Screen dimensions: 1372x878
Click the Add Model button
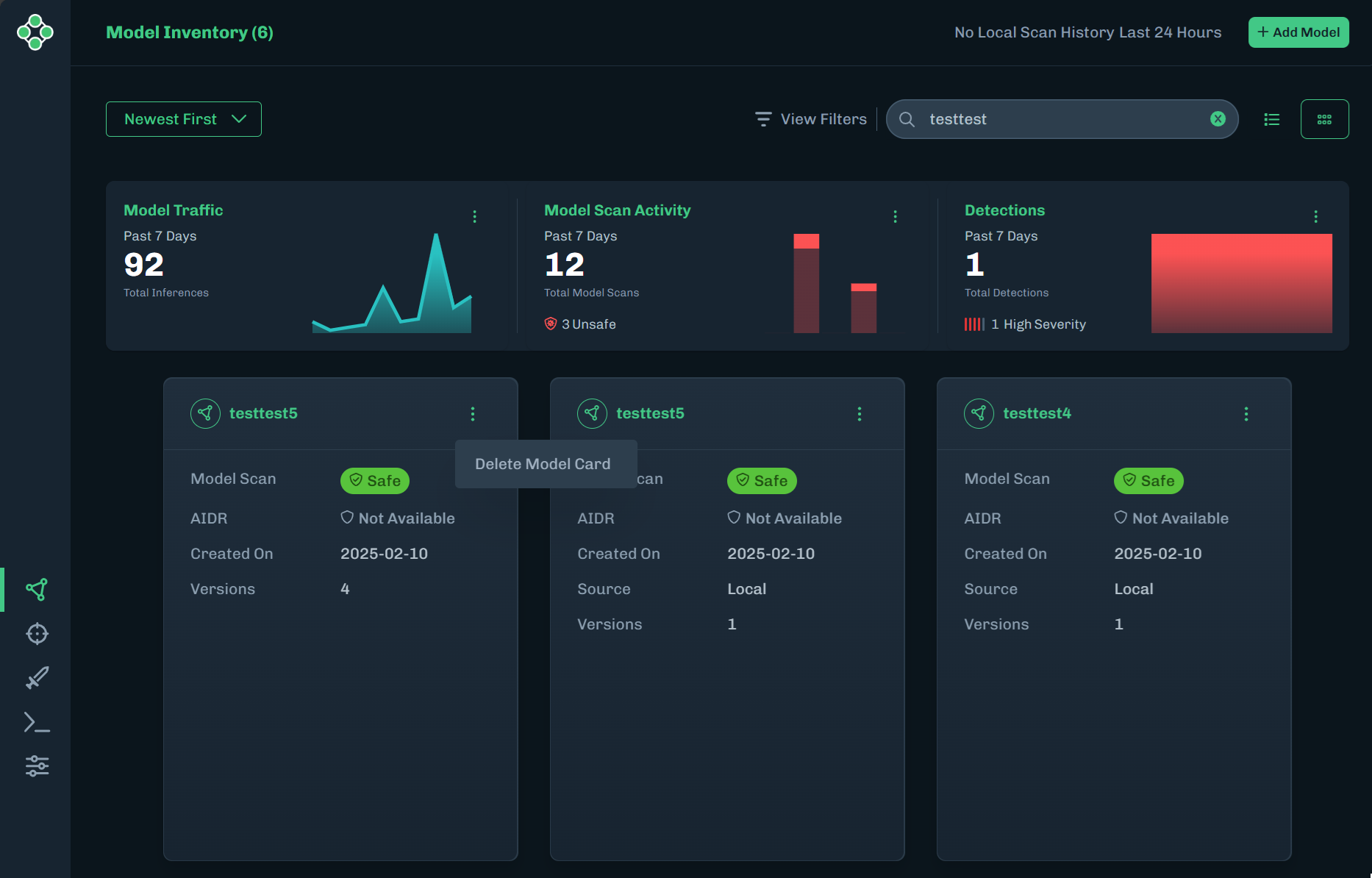coord(1298,32)
